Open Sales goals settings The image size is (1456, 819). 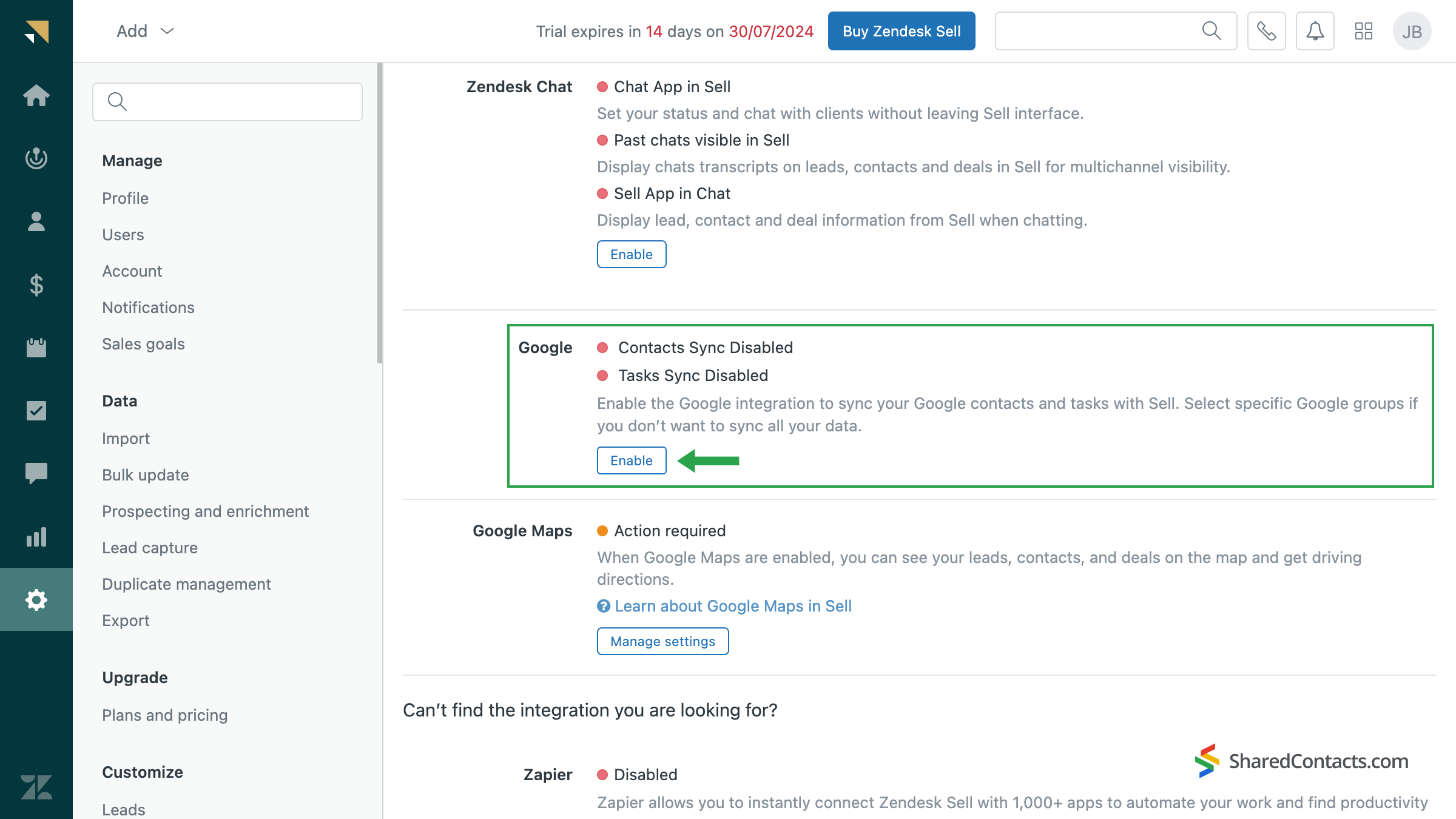(x=144, y=344)
